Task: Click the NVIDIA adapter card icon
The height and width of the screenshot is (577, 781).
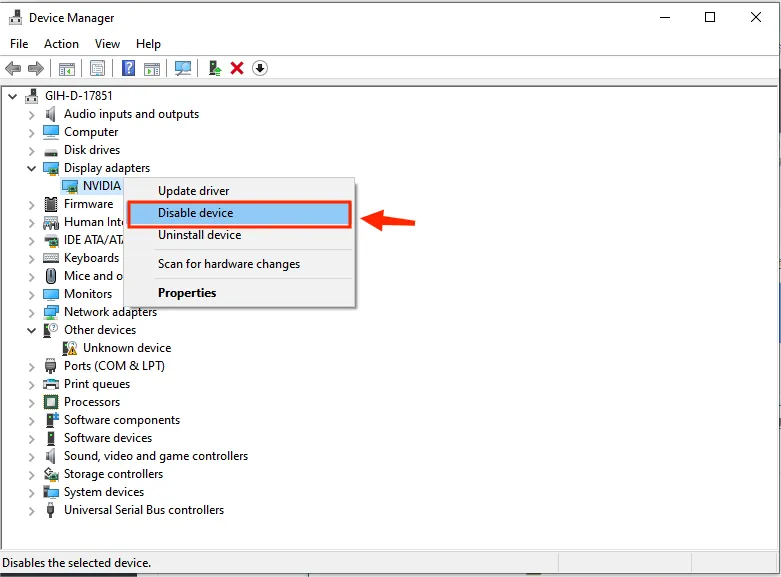Action: point(70,186)
